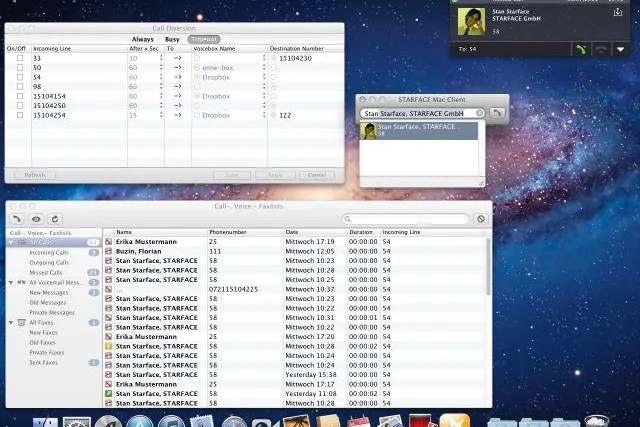Click the Apply button in Call Diversion
640x427 pixels.
(275, 175)
